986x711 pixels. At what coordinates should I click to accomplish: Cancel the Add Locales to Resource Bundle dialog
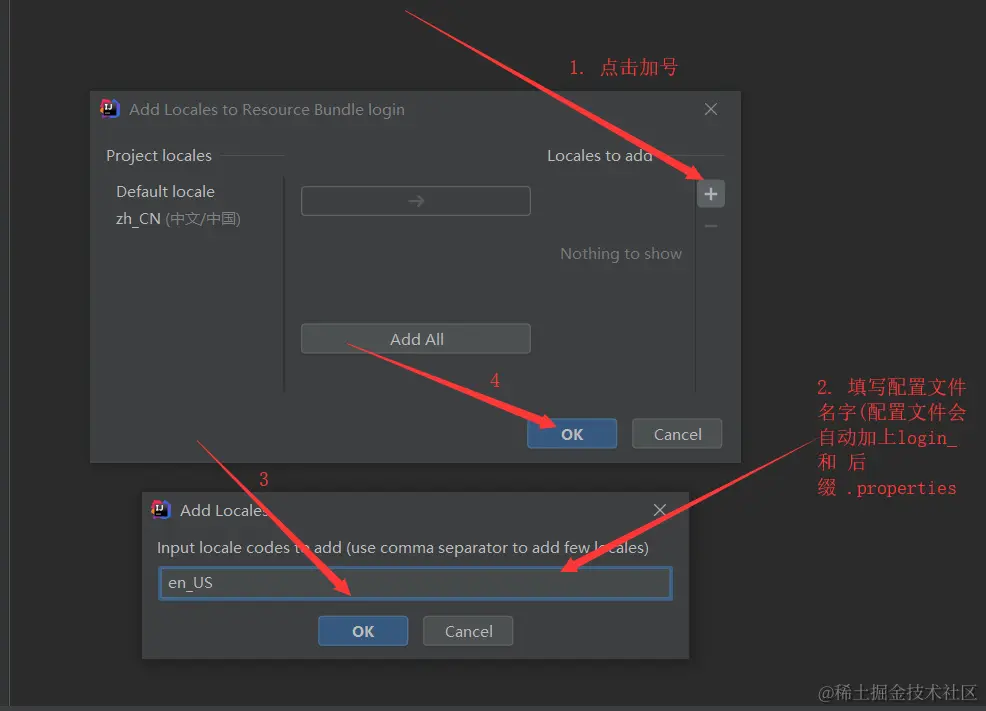pos(677,434)
